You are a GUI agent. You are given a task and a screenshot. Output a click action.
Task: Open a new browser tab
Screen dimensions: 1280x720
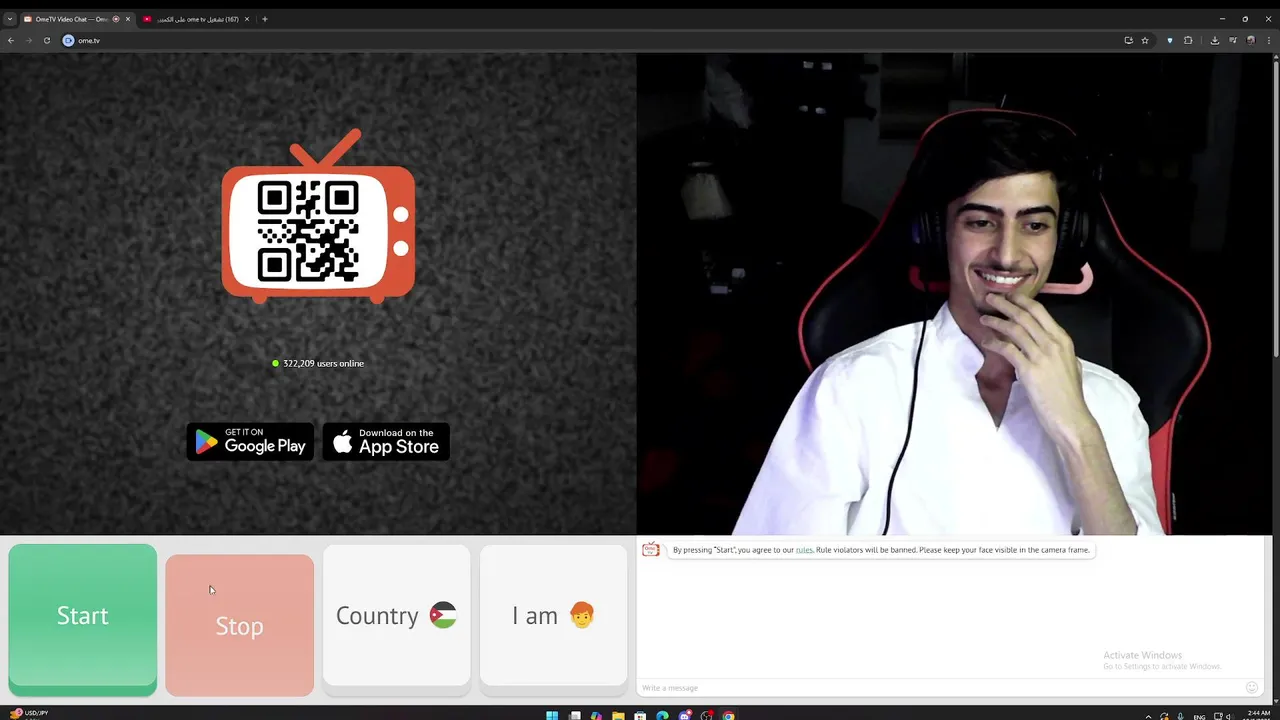pos(265,19)
